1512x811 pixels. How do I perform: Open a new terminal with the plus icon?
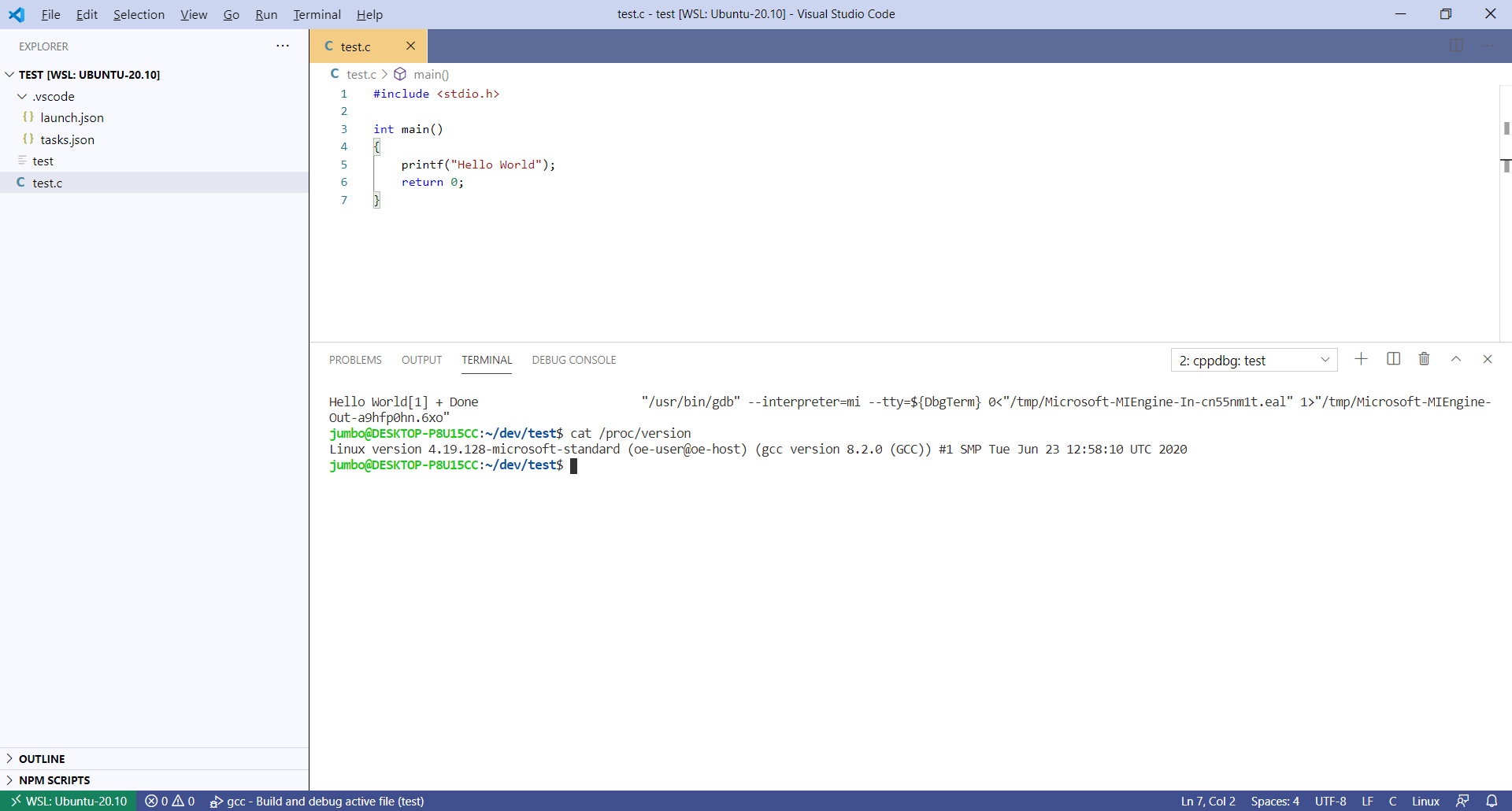pyautogui.click(x=1362, y=359)
